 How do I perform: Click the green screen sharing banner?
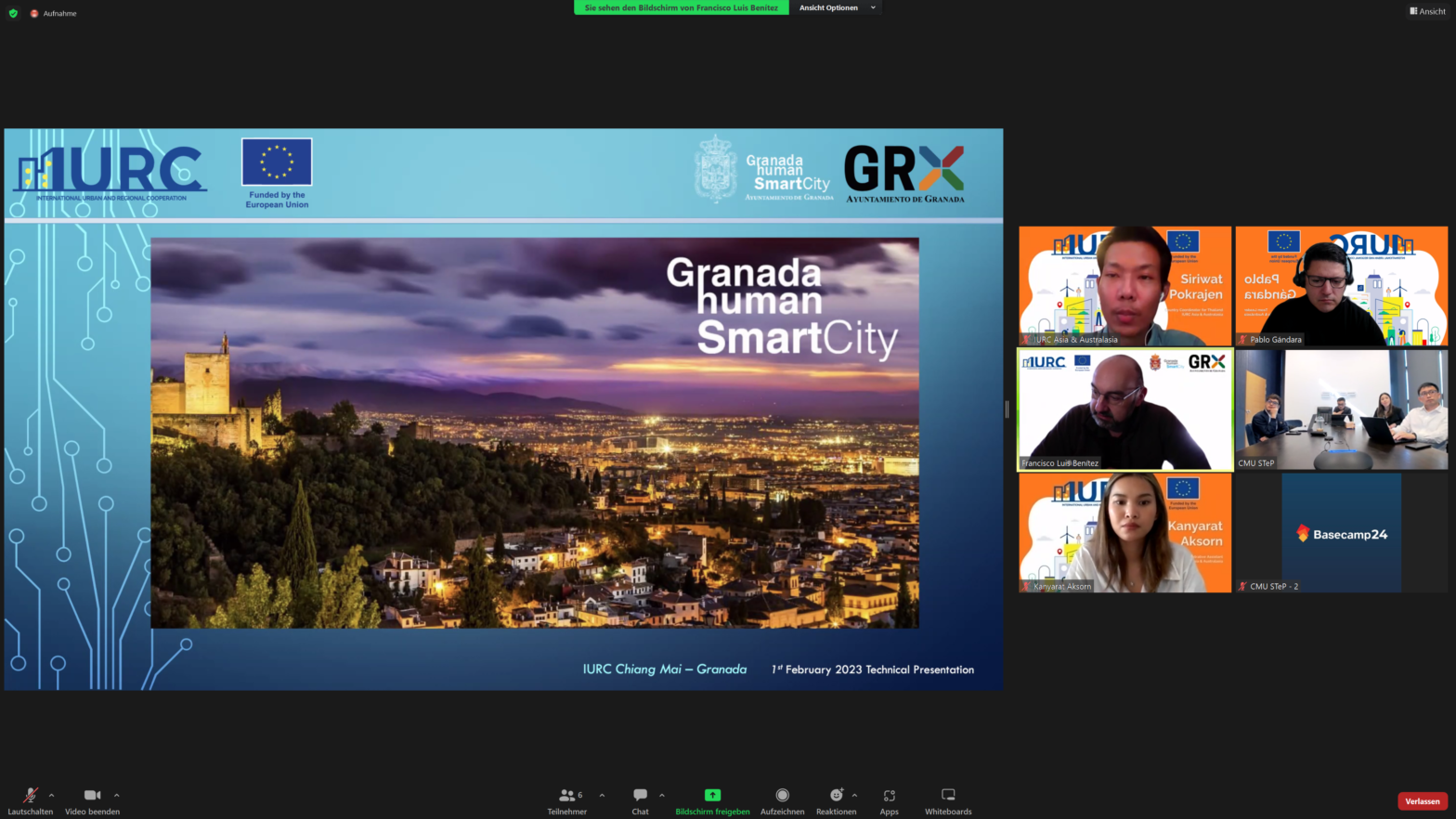tap(681, 7)
